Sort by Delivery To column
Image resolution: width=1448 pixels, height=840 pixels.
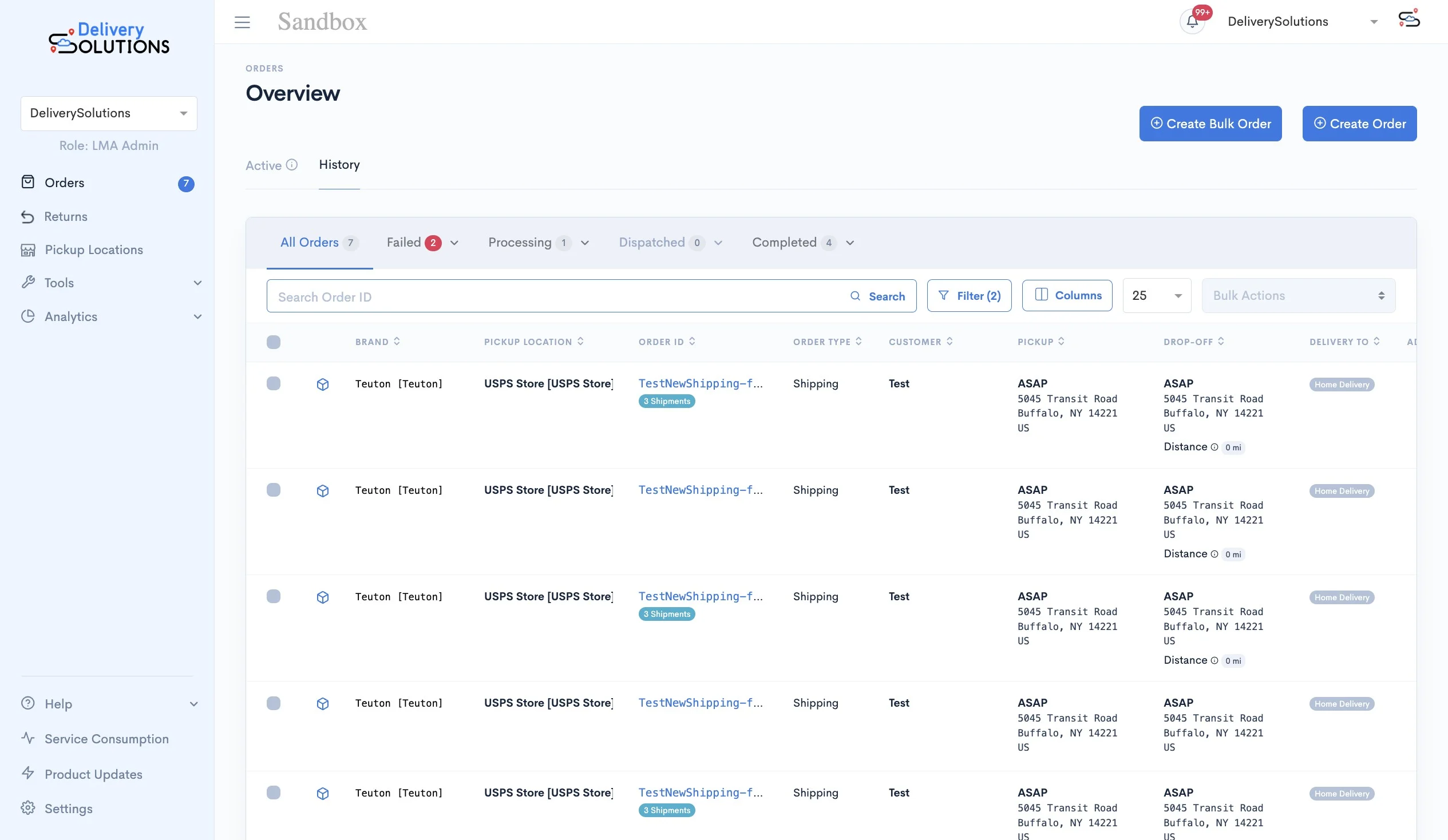1377,341
